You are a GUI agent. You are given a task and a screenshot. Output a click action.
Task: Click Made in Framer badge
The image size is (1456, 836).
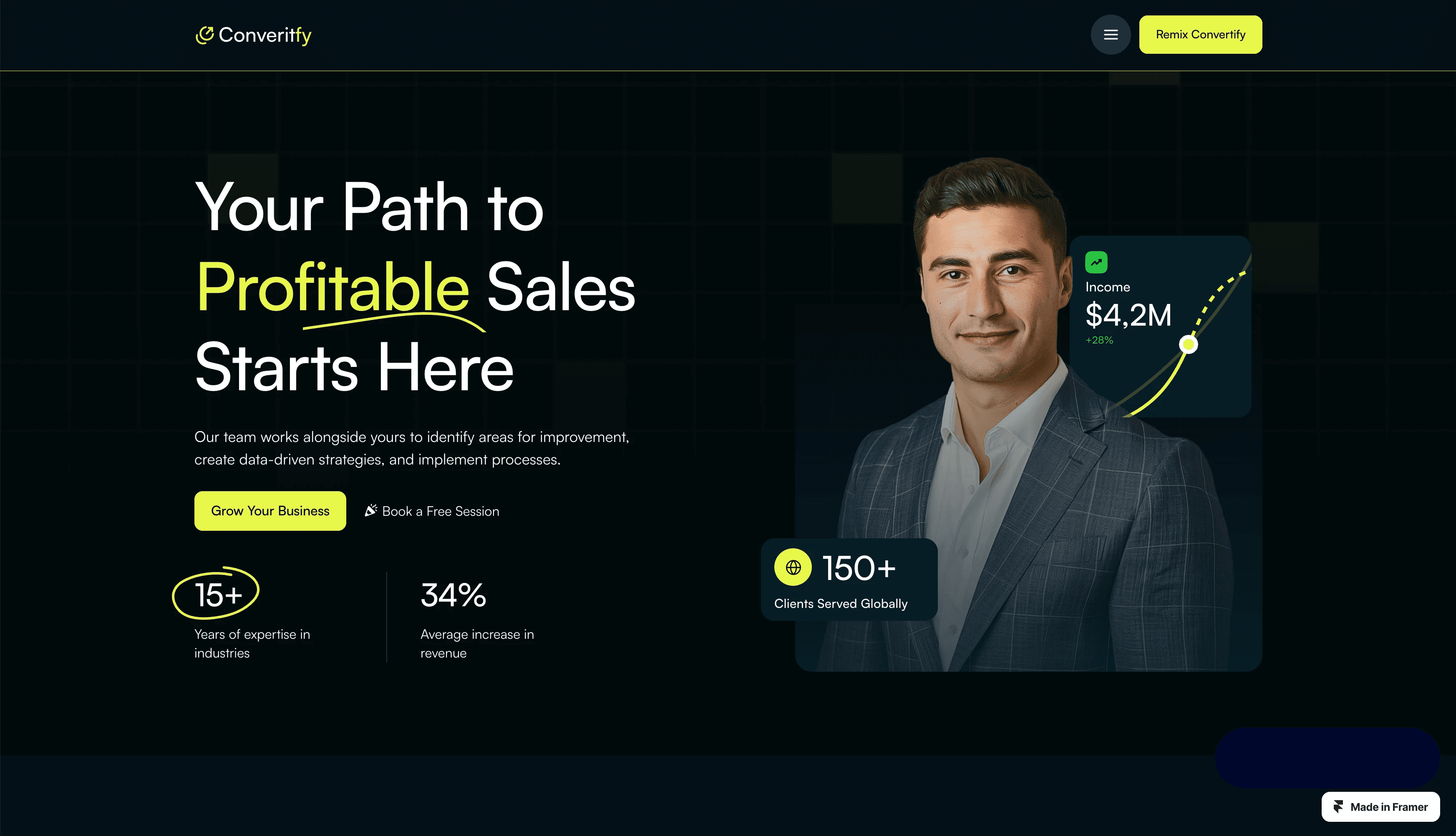(1380, 807)
